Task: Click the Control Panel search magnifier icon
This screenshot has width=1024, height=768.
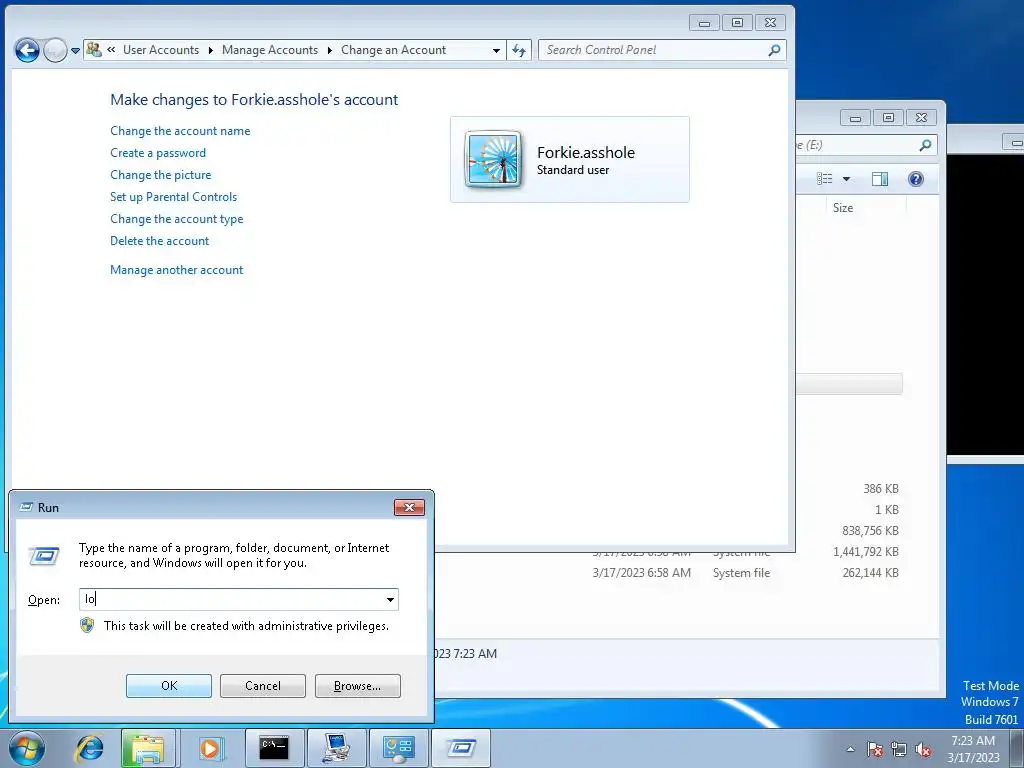Action: [775, 50]
